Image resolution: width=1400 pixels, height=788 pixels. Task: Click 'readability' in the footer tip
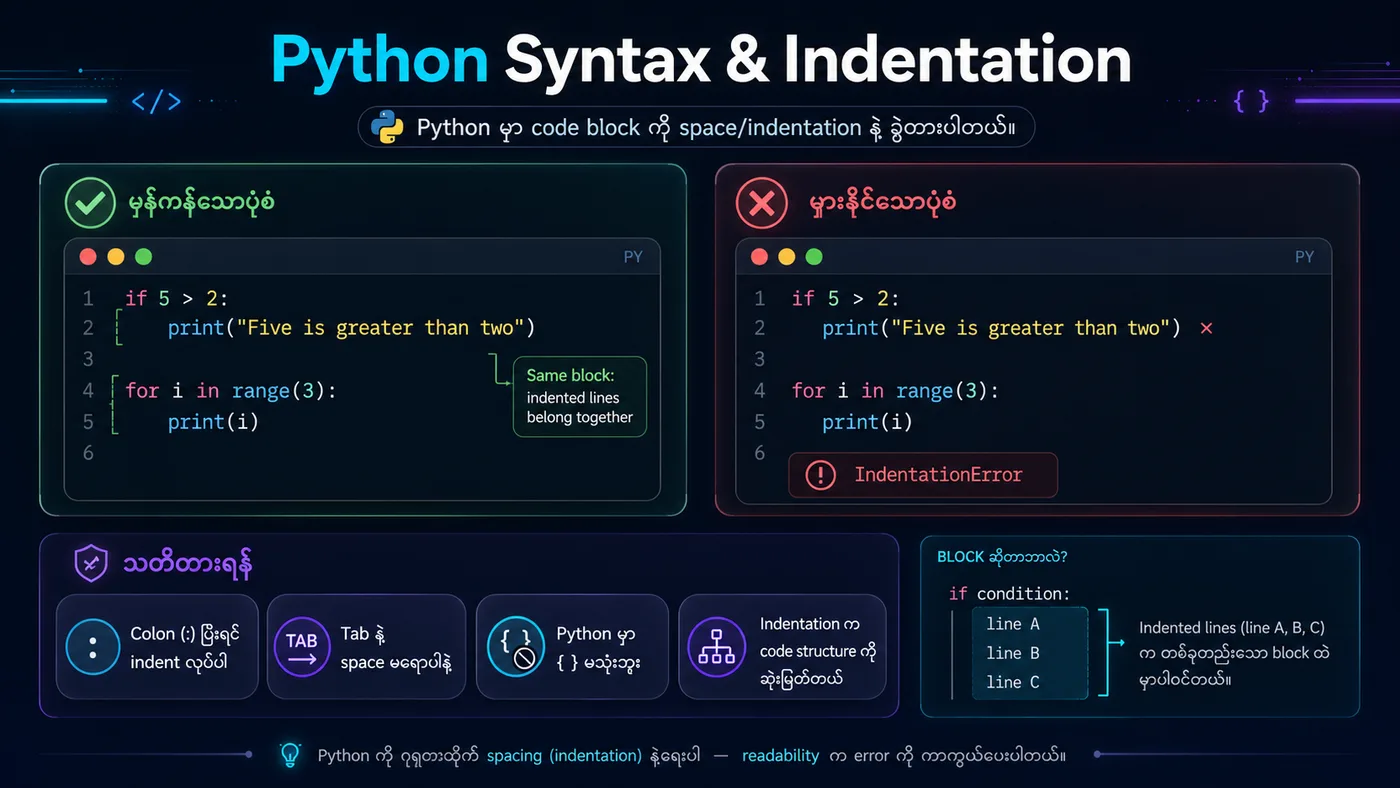click(x=780, y=756)
